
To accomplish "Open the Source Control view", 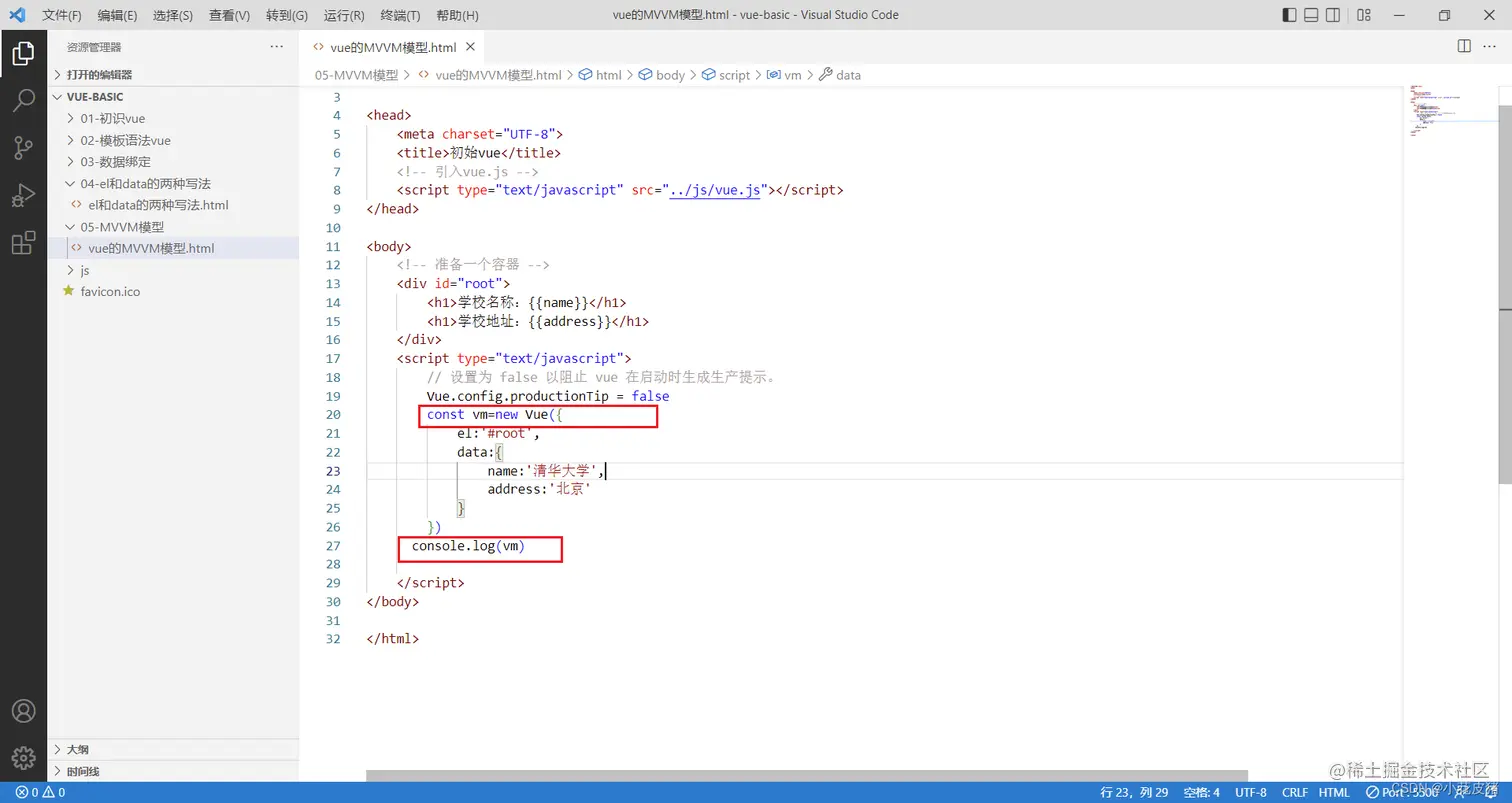I will tap(23, 148).
